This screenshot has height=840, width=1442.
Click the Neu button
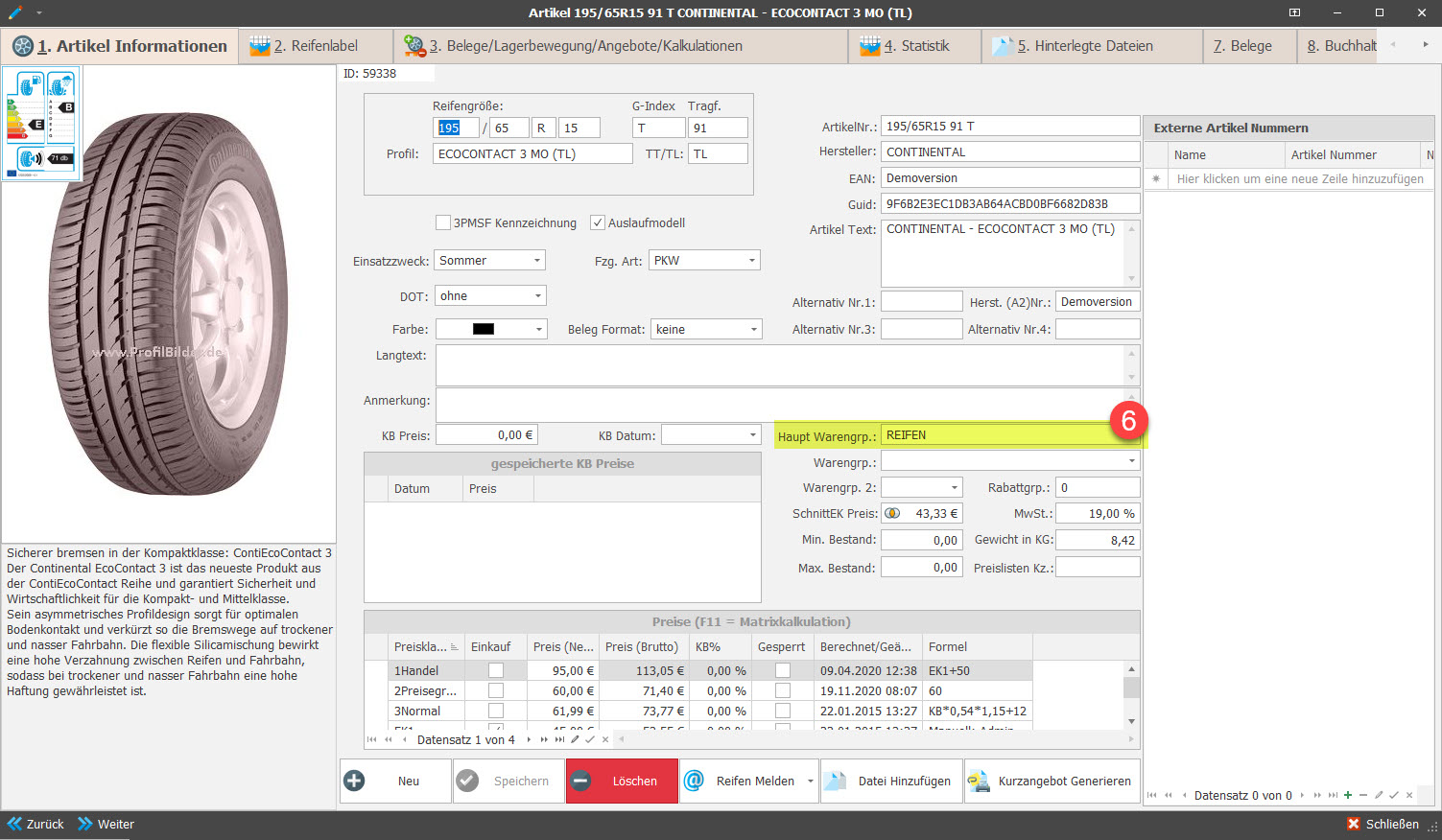[395, 781]
